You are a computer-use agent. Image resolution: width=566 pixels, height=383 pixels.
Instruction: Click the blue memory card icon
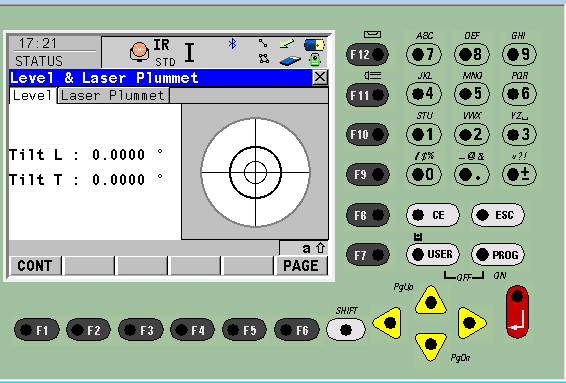tap(290, 60)
